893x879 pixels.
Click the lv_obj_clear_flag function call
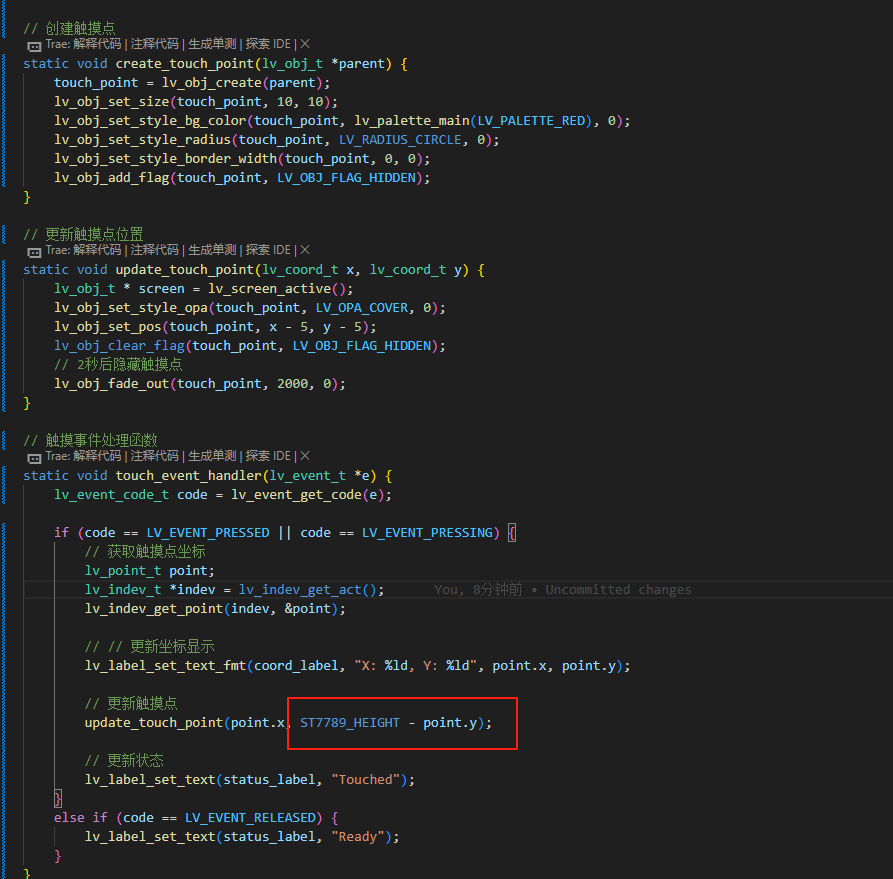click(120, 346)
